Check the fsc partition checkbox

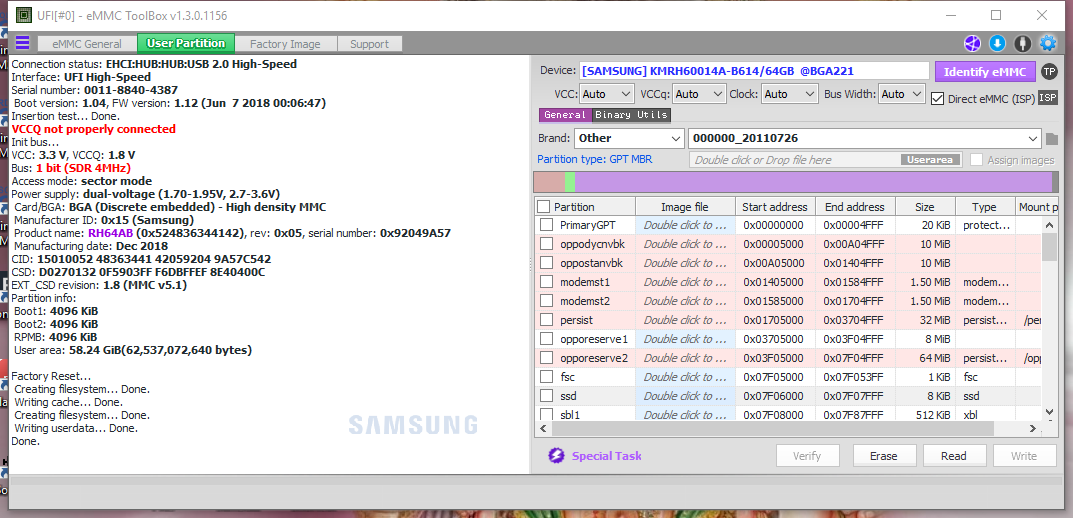[546, 376]
